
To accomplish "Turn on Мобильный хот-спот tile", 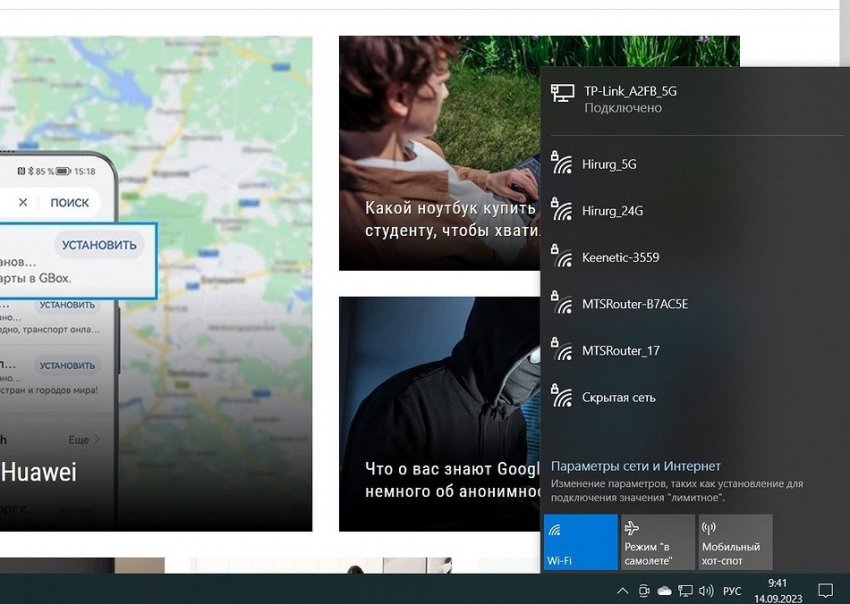I will (735, 542).
